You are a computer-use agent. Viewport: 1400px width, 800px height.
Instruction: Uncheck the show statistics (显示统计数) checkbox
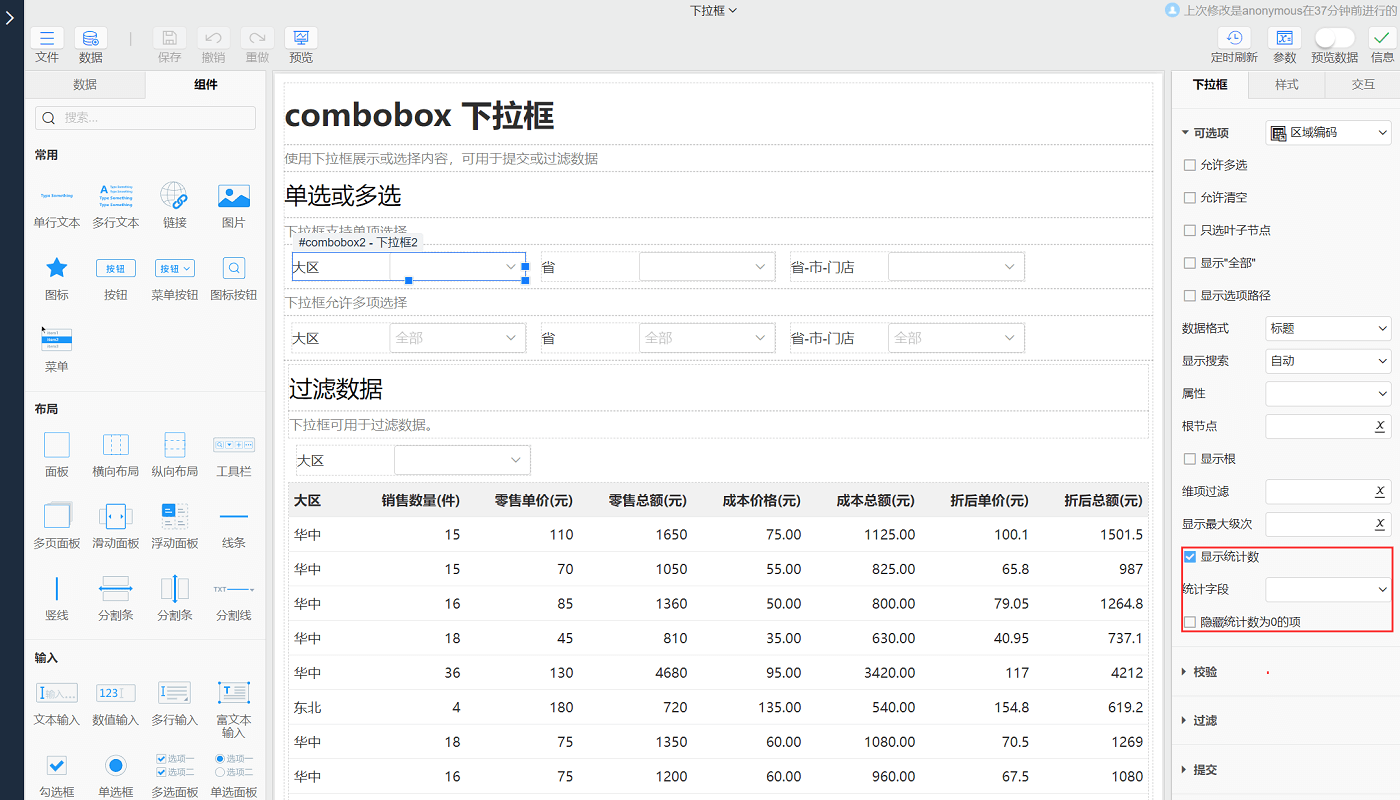pos(1190,557)
